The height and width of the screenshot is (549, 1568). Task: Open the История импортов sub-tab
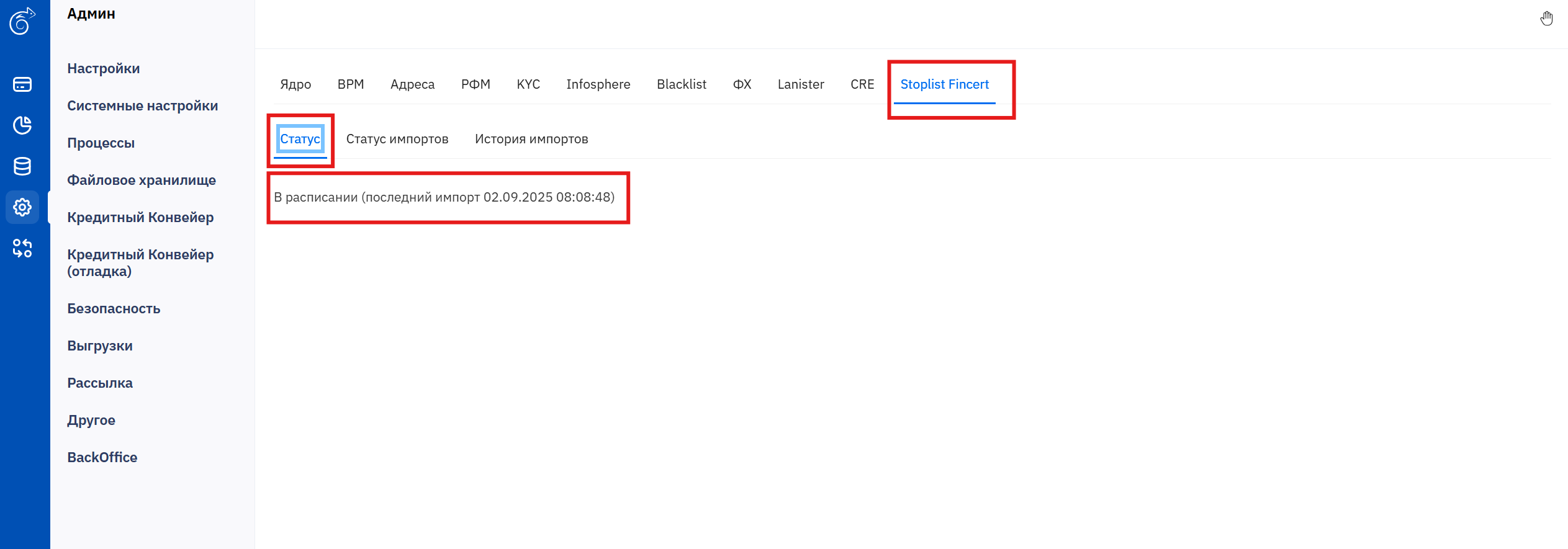click(x=531, y=139)
